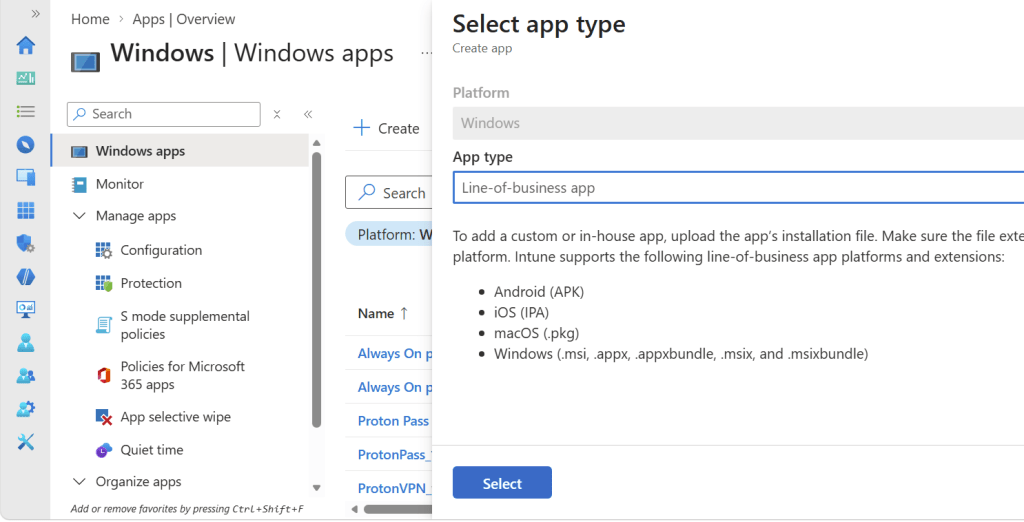Image resolution: width=1024 pixels, height=522 pixels.
Task: Click the menu scrollbar down arrow
Action: [x=317, y=487]
